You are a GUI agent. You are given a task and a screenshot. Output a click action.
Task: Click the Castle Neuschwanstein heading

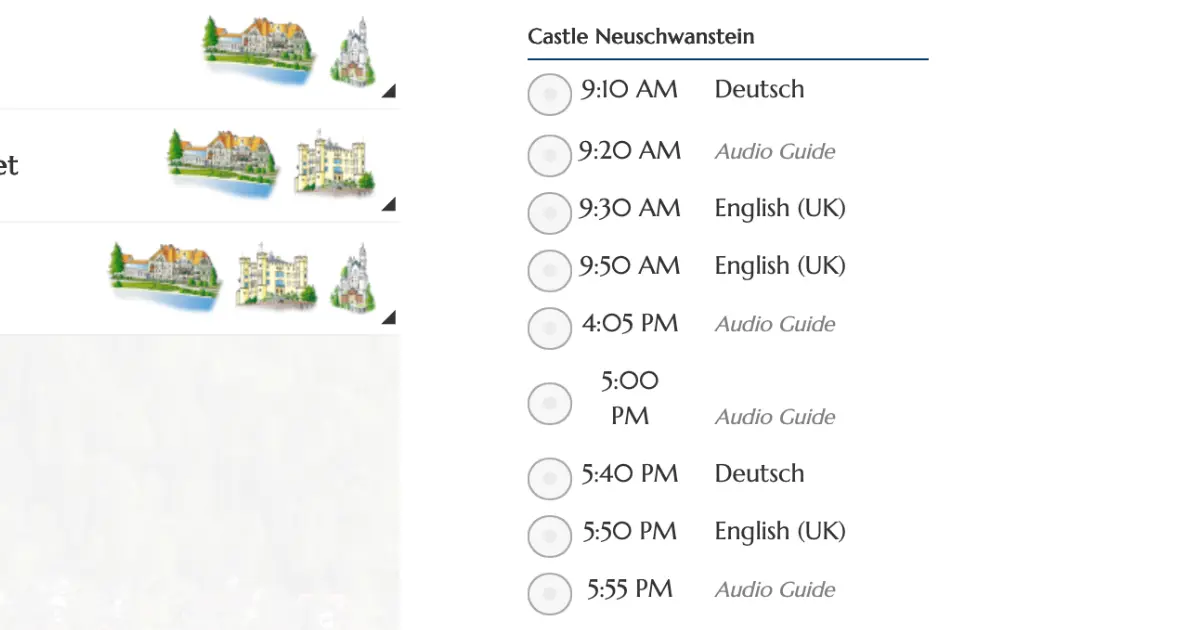tap(641, 37)
